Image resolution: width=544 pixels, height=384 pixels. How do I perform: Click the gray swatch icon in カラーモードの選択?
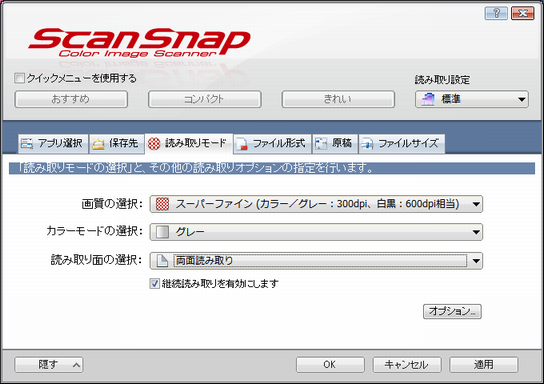(162, 232)
